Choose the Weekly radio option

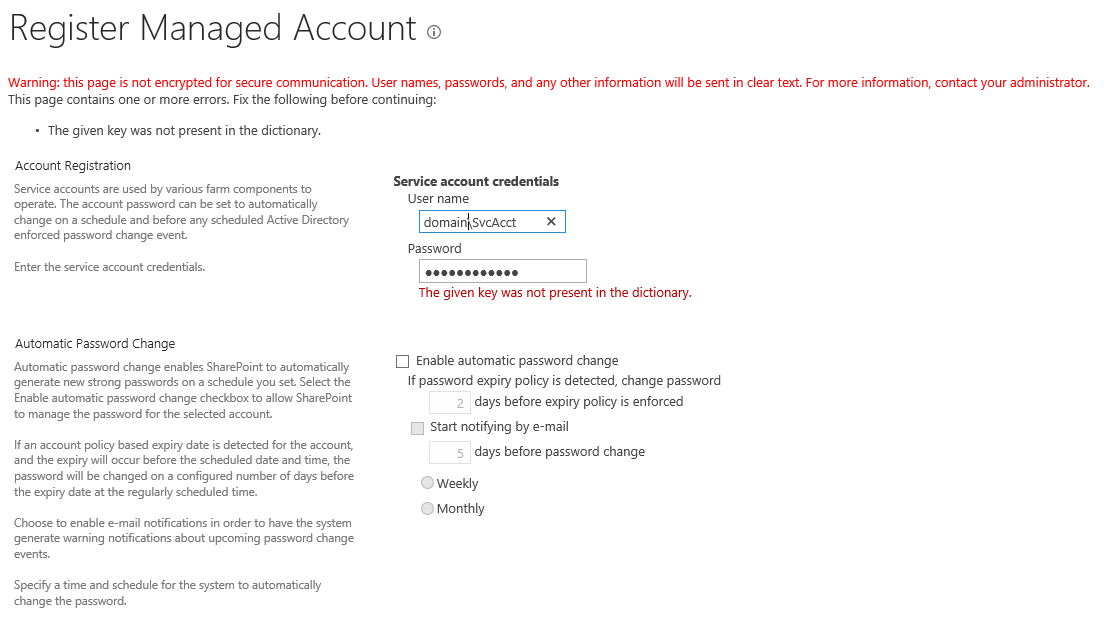pos(427,483)
